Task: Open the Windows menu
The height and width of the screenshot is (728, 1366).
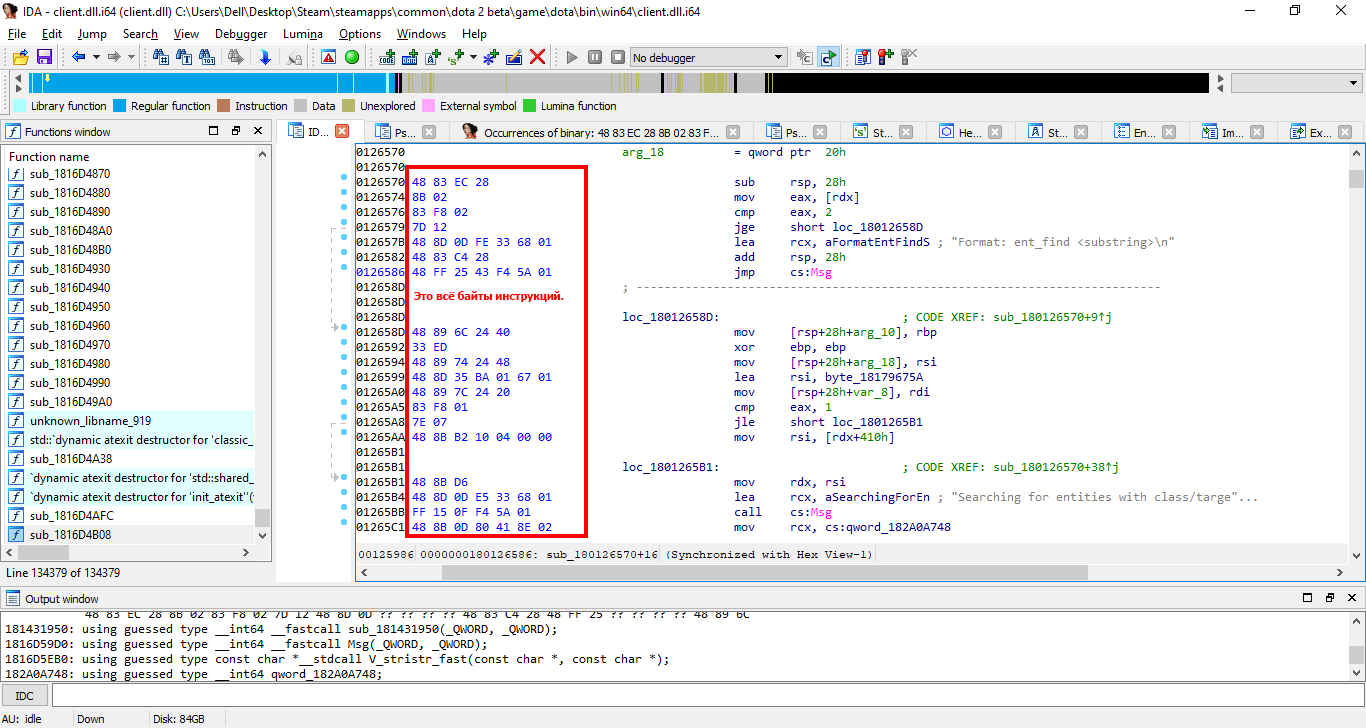Action: (x=421, y=33)
